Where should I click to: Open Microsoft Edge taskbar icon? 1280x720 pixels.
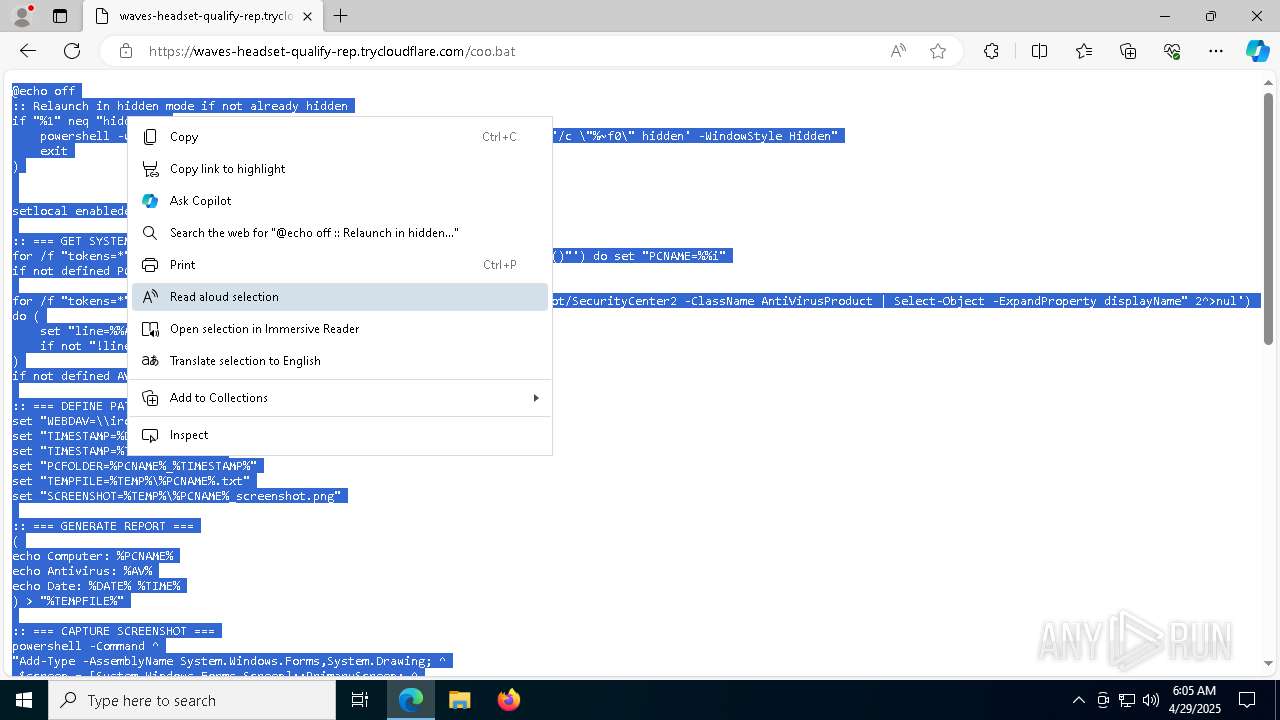pyautogui.click(x=411, y=700)
